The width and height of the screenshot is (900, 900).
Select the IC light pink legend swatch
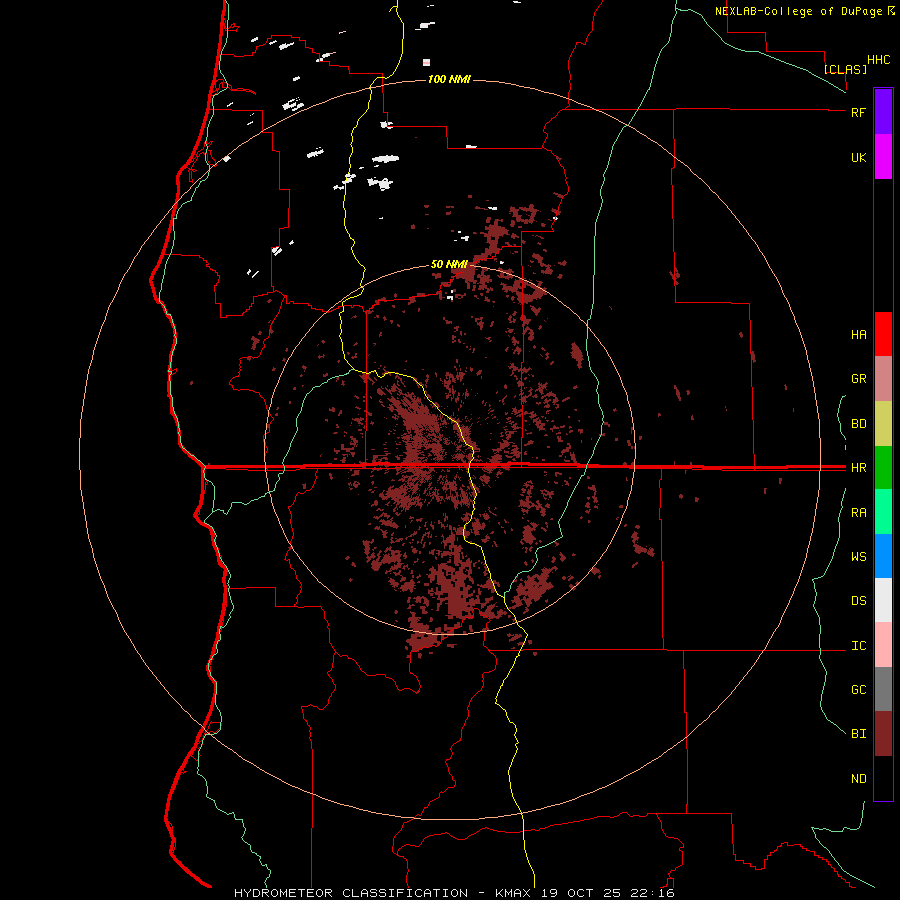pyautogui.click(x=883, y=645)
